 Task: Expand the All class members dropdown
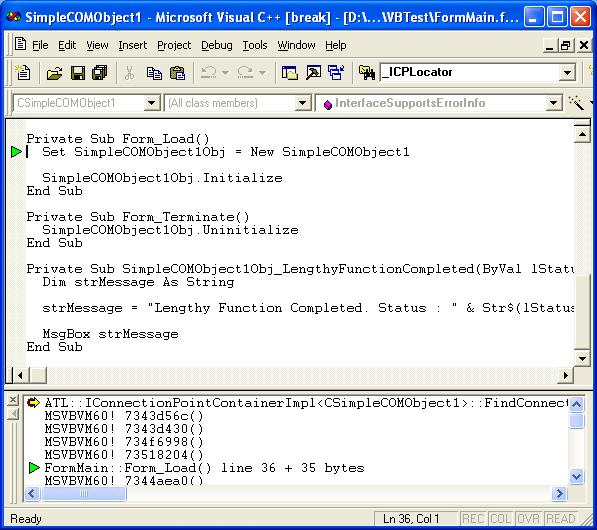303,103
